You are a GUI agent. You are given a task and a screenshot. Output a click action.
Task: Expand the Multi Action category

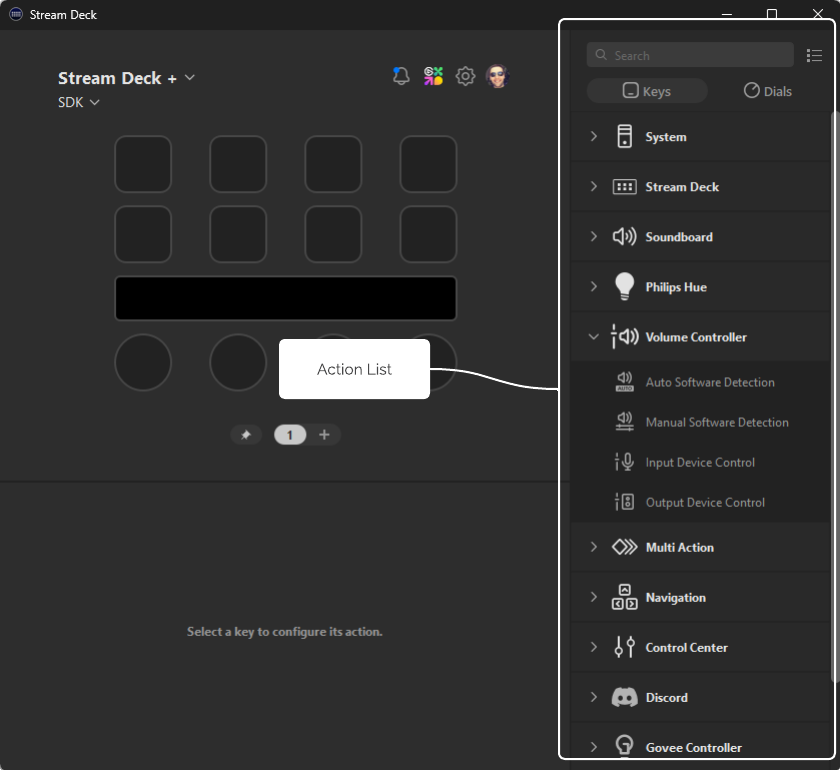[x=594, y=547]
